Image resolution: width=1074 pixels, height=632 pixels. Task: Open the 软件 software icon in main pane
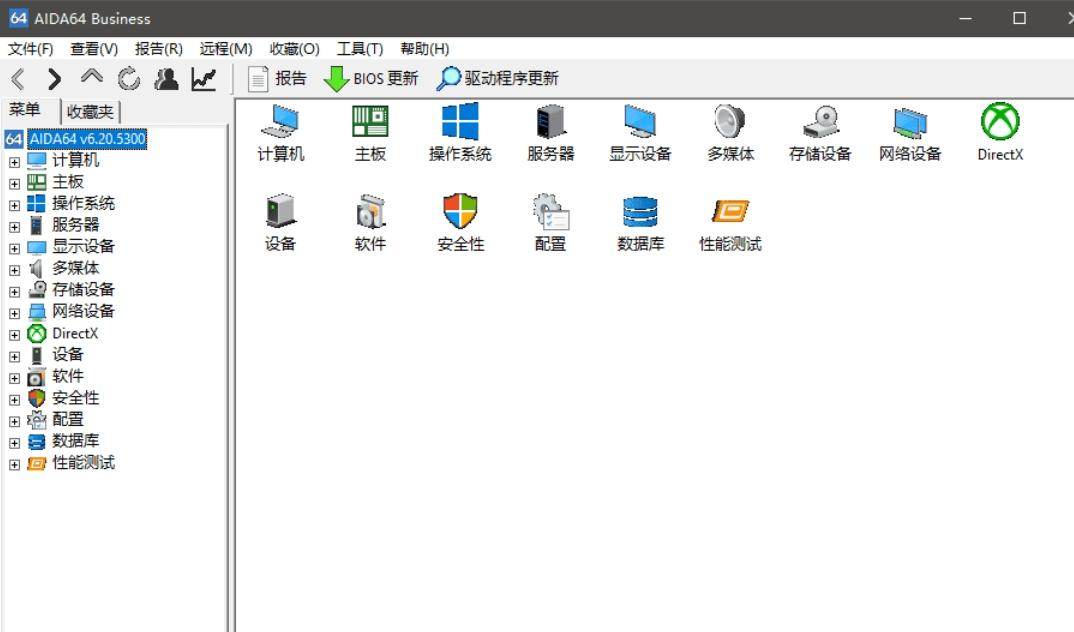370,223
